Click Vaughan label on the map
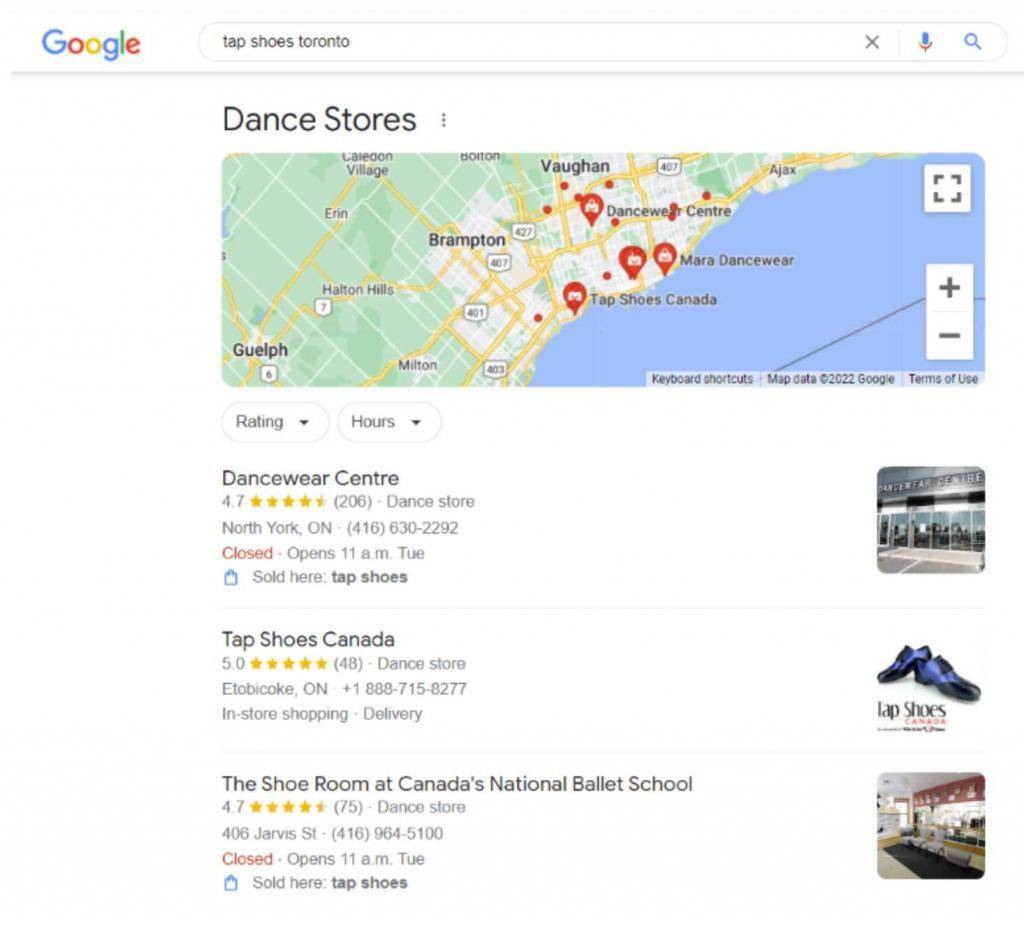Screen dimensions: 1024x926 [575, 166]
